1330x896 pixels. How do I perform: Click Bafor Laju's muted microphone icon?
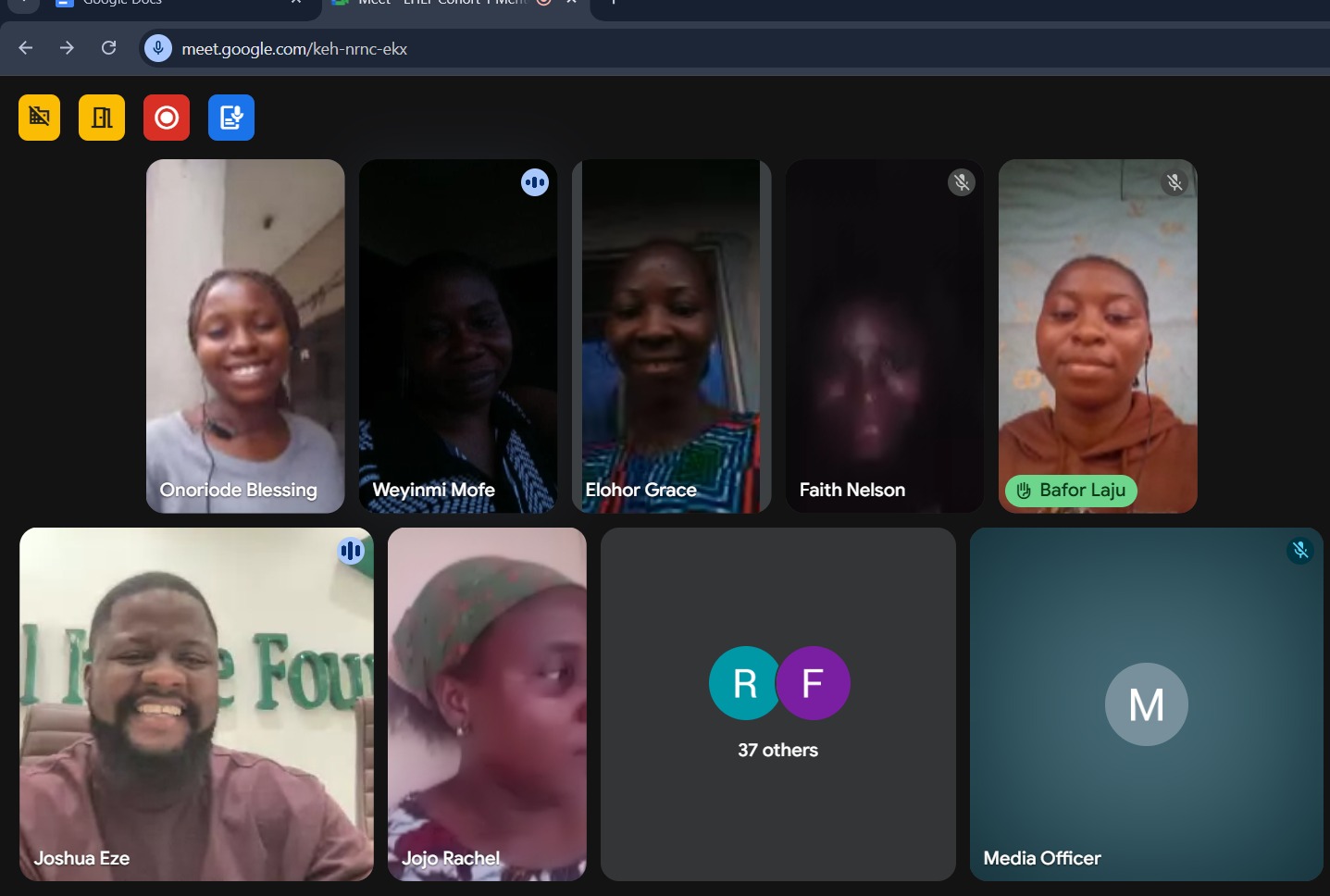[1175, 182]
